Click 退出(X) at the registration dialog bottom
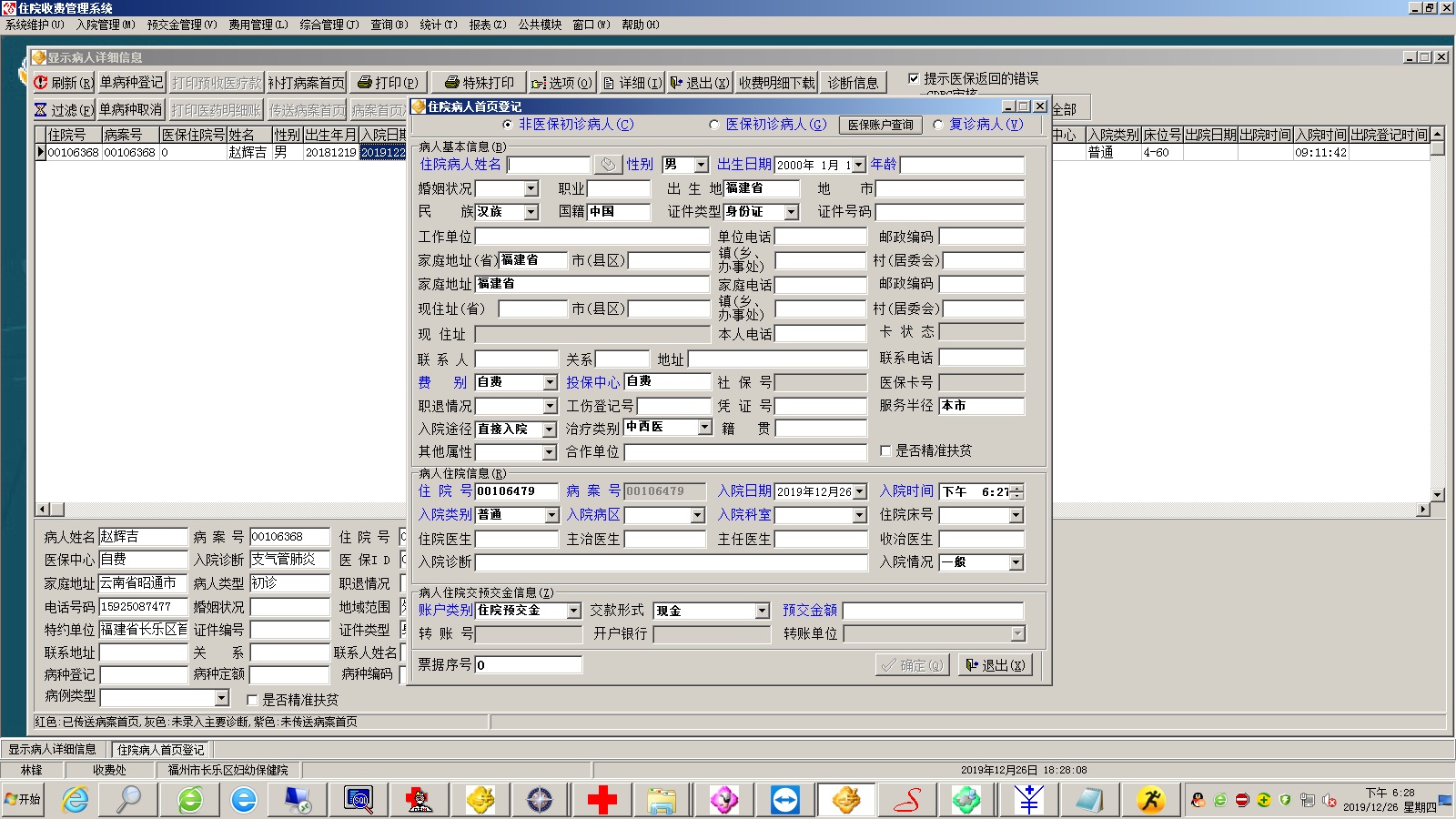The height and width of the screenshot is (819, 1456). pos(996,665)
